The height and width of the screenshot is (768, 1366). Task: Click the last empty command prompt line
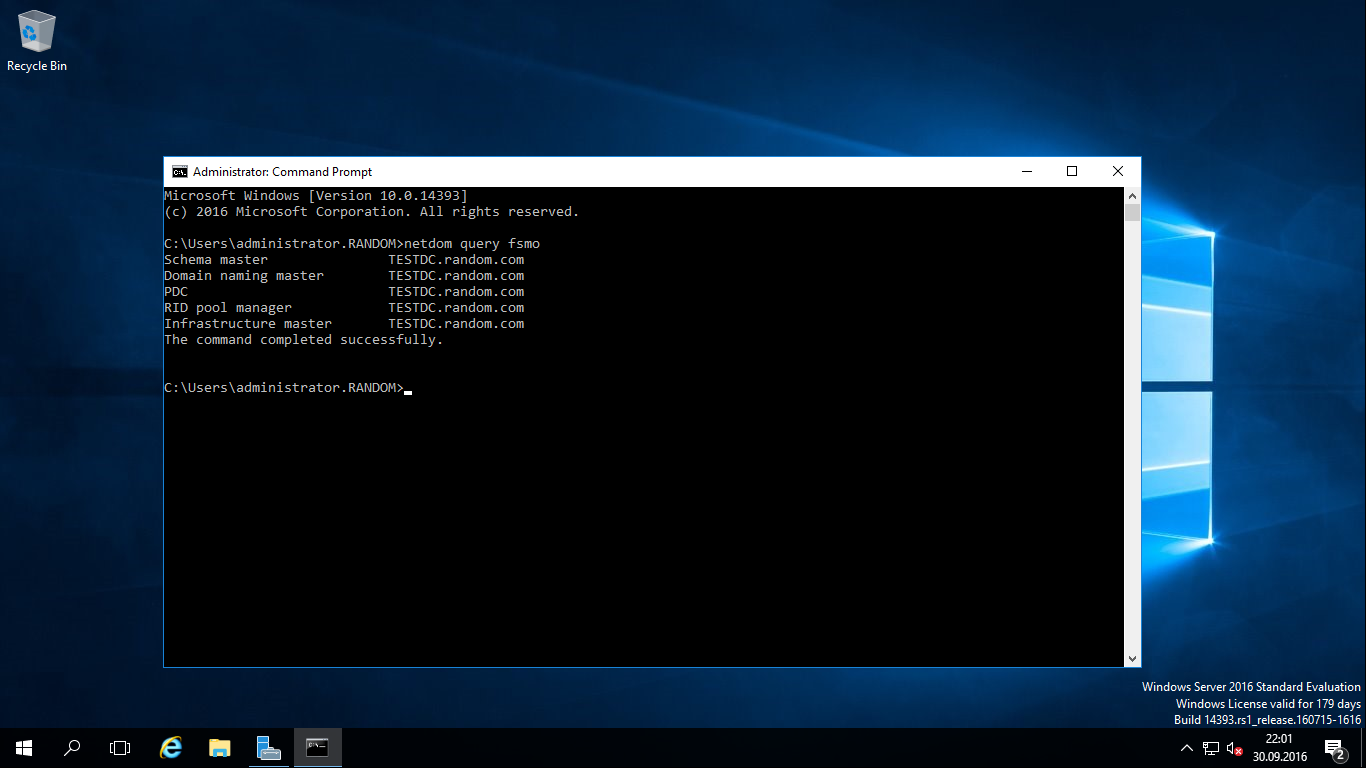[x=288, y=388]
